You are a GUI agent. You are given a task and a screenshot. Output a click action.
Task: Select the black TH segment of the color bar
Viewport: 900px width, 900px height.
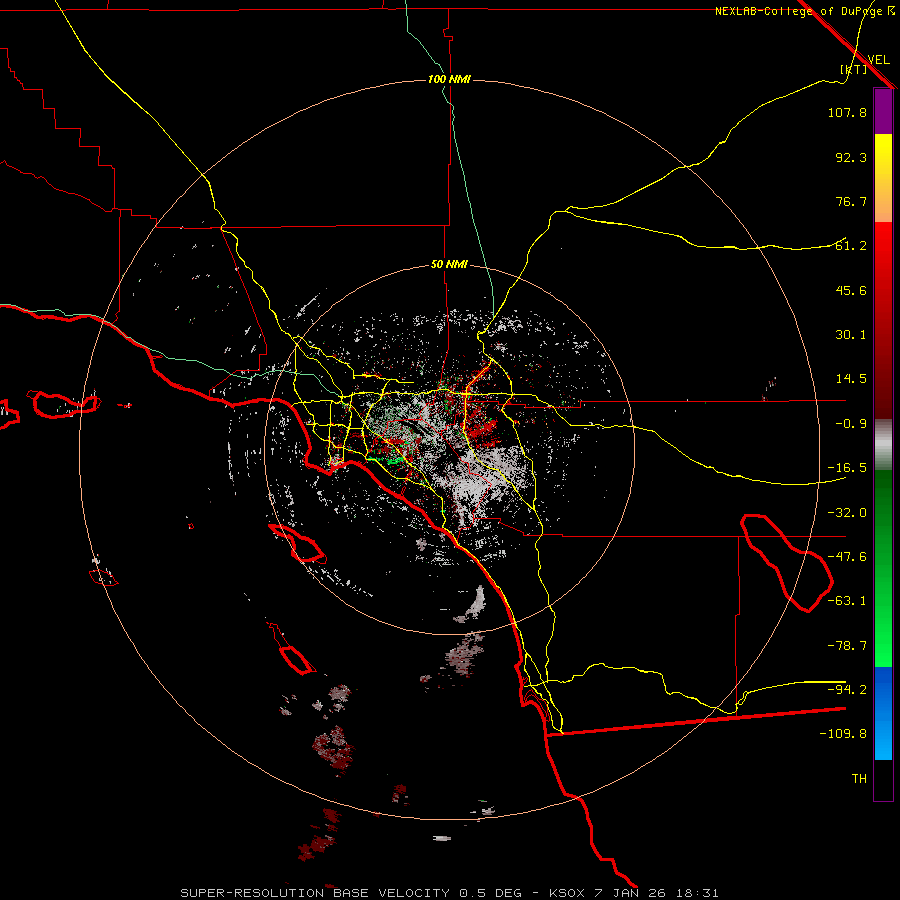[x=883, y=780]
